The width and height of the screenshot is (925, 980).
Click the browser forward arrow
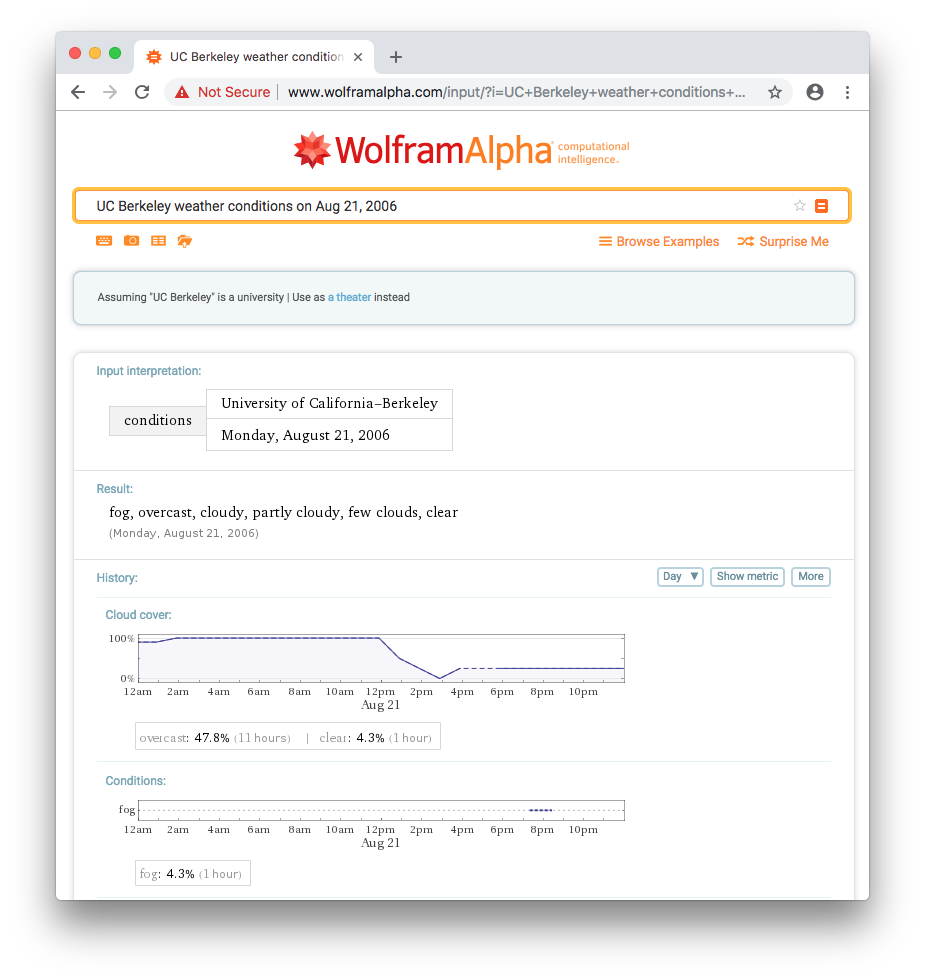110,92
